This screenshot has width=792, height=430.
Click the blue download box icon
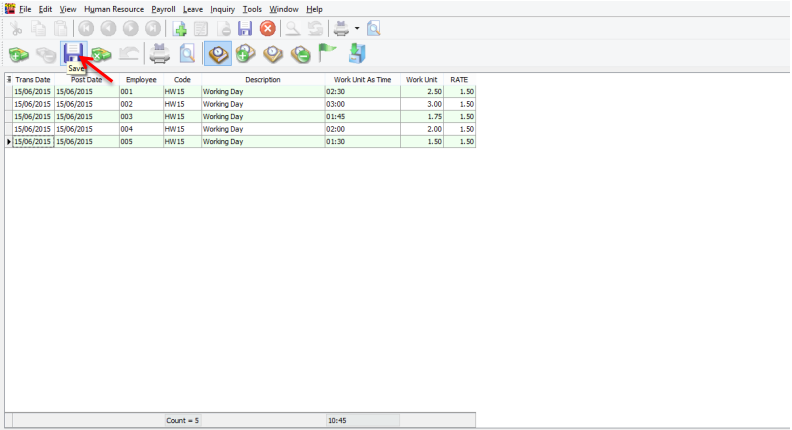[357, 54]
